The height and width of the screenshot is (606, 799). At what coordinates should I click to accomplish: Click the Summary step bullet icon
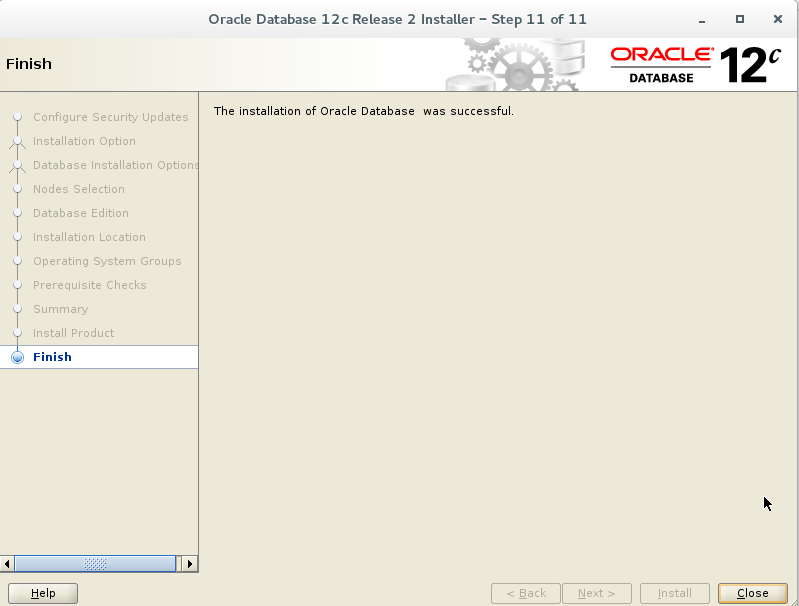point(17,309)
